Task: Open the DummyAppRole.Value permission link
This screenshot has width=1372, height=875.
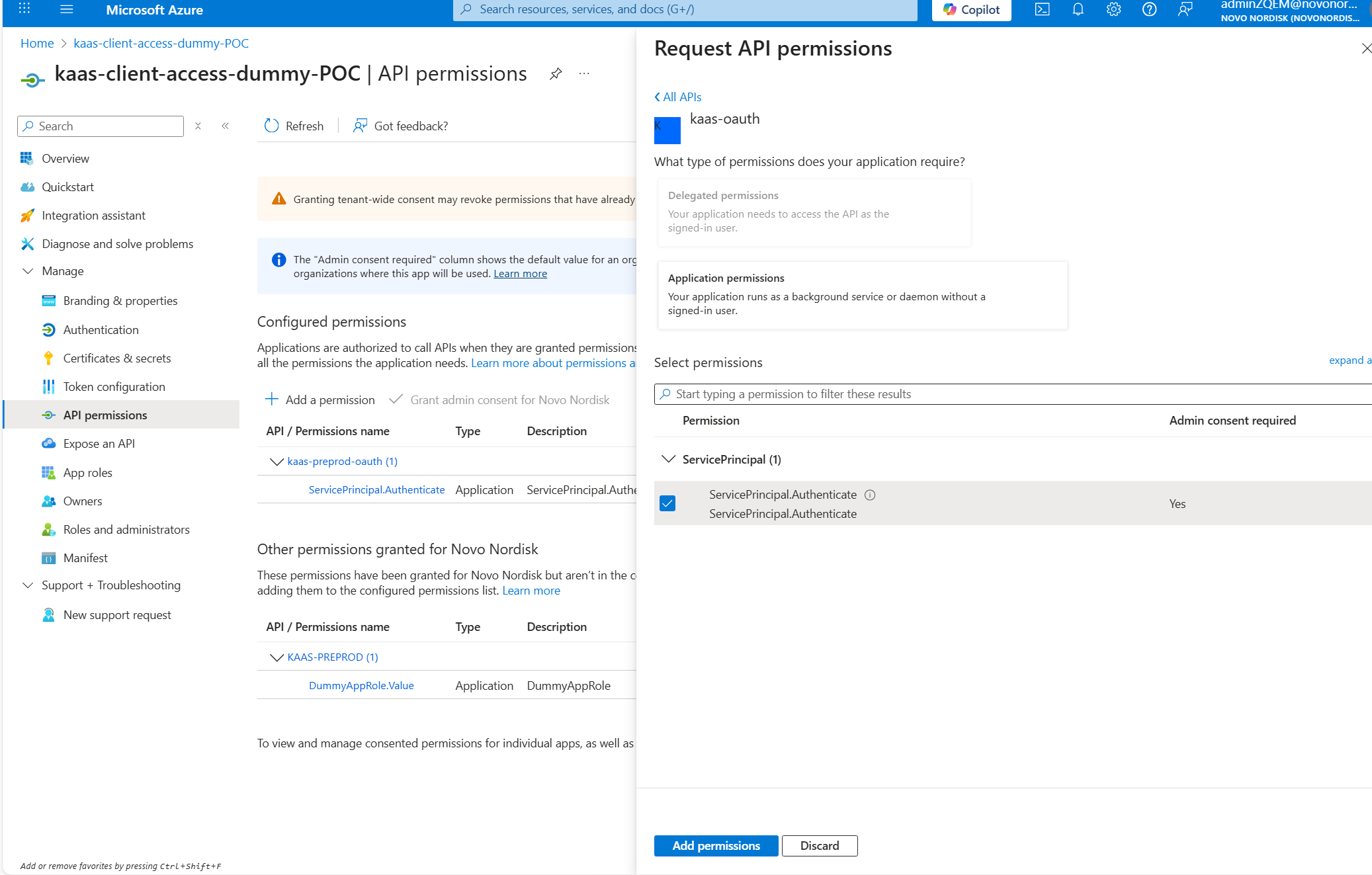Action: tap(361, 686)
